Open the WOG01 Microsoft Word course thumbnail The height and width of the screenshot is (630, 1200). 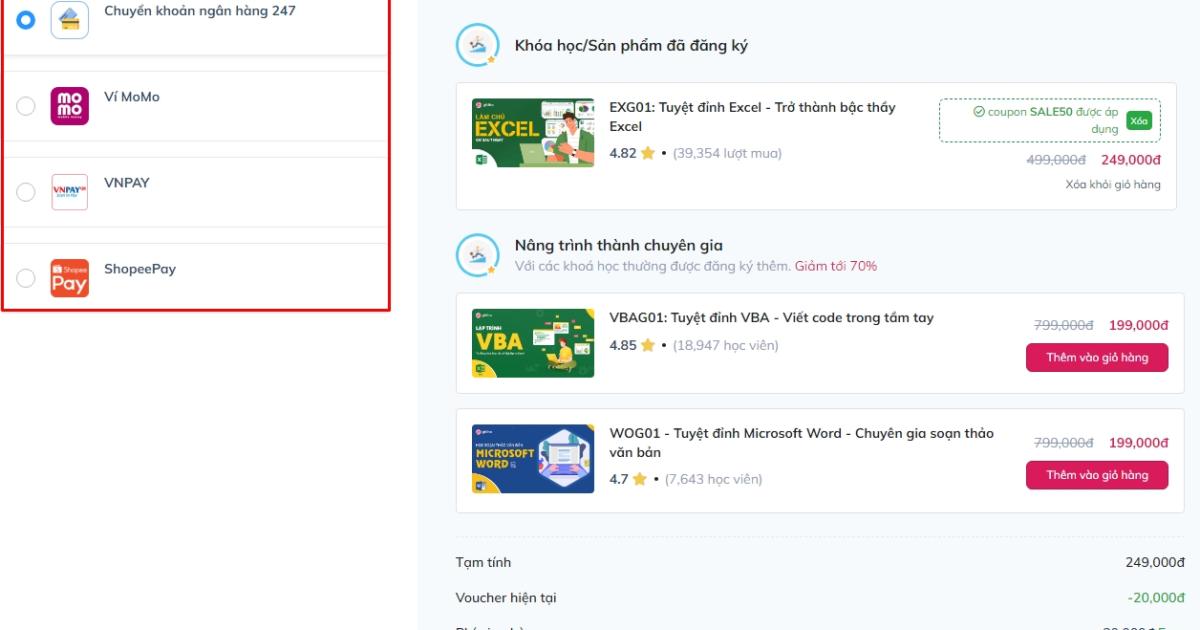[533, 459]
